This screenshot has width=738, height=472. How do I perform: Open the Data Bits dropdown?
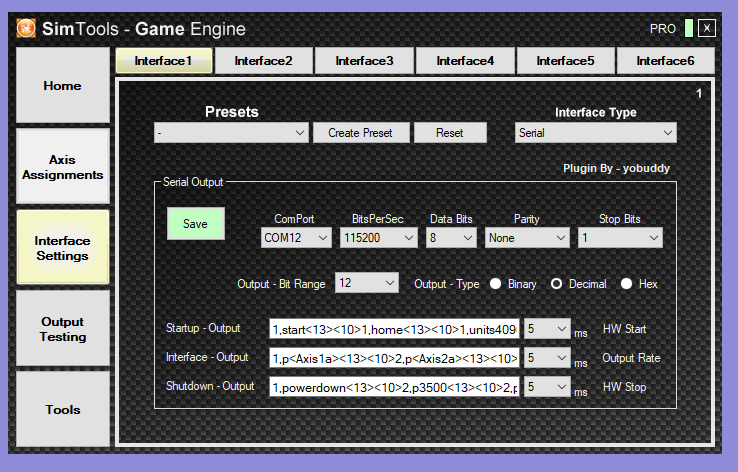(451, 238)
